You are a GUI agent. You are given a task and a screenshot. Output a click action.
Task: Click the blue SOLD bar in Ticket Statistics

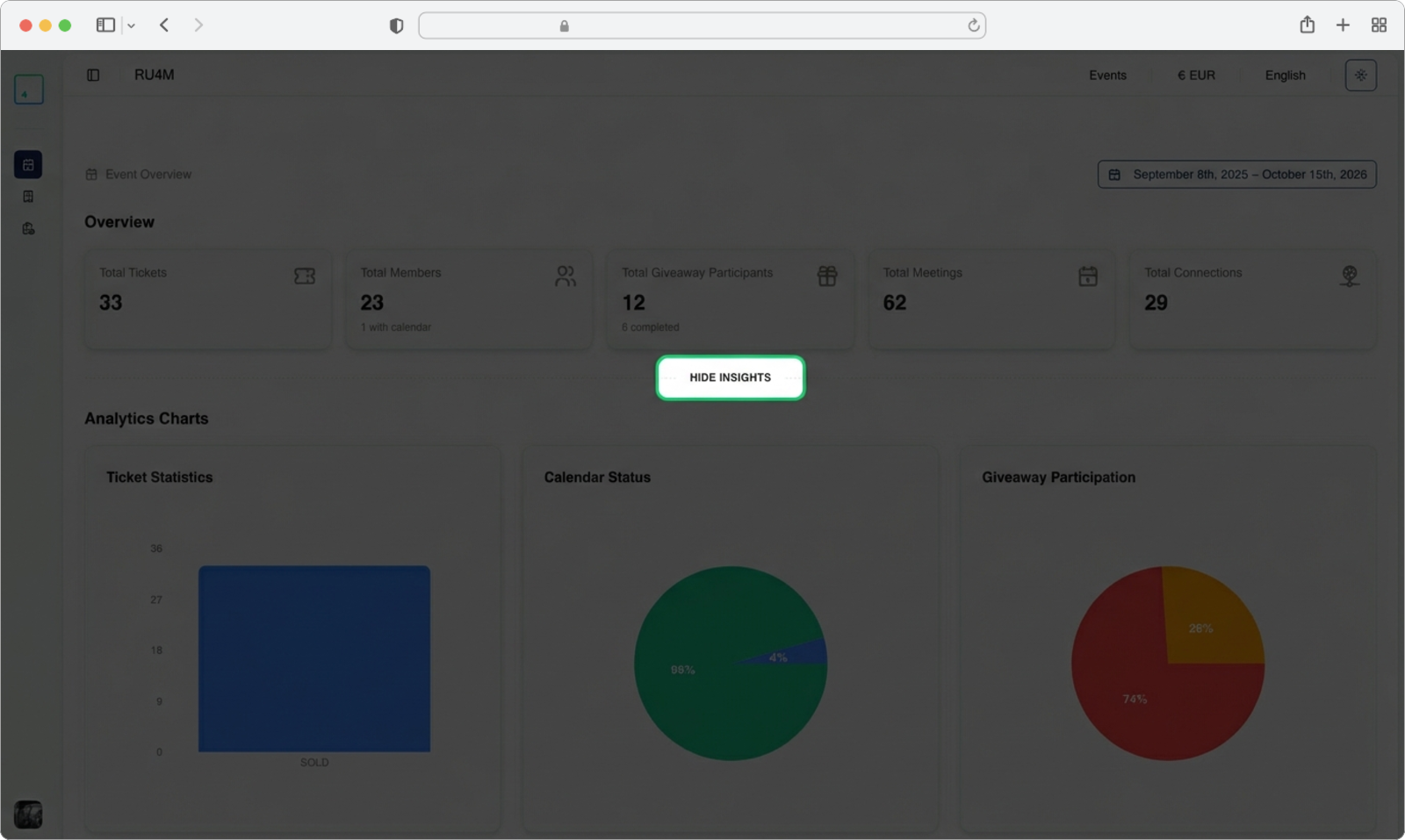313,658
